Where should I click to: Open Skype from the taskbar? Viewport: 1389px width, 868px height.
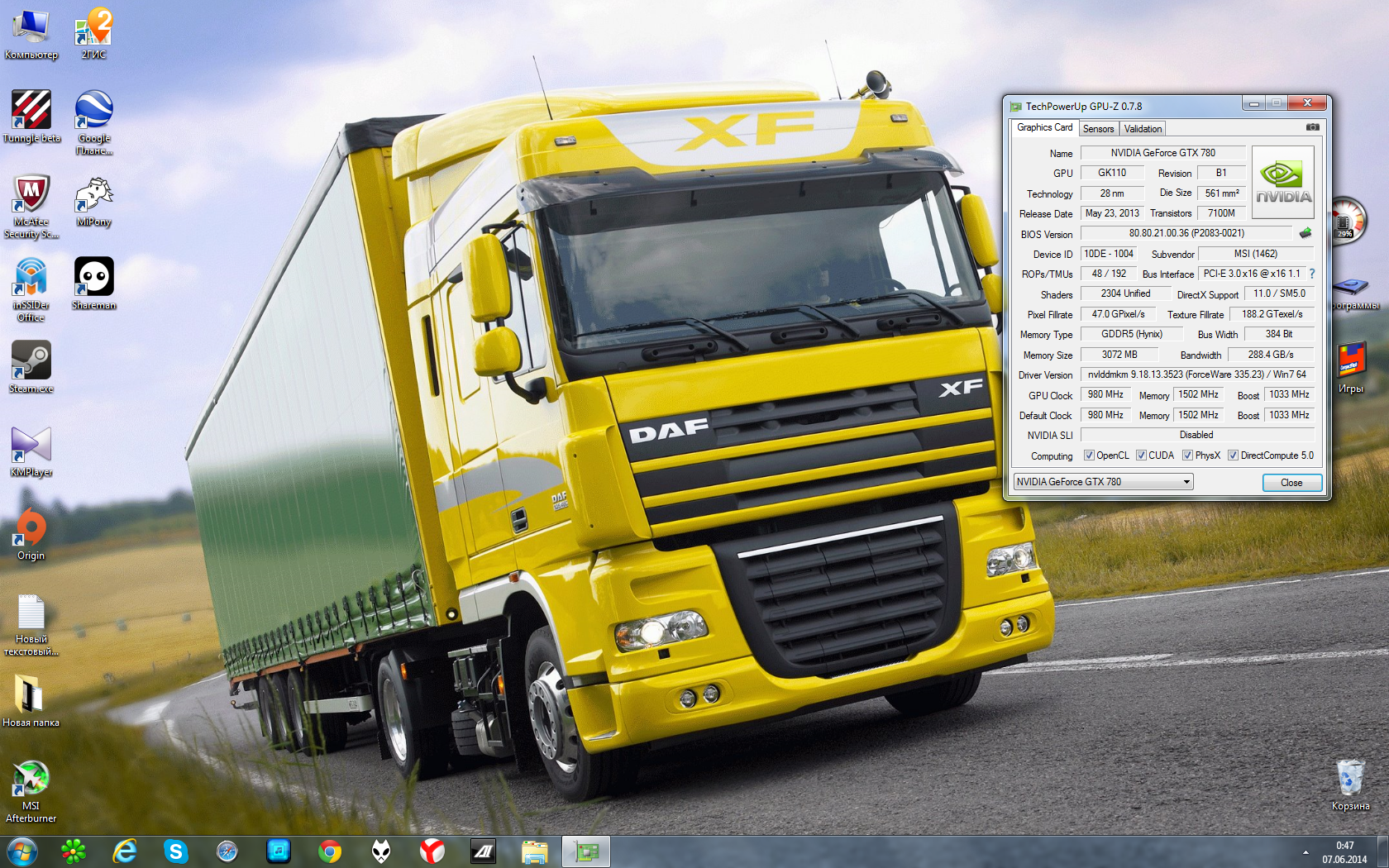(176, 851)
